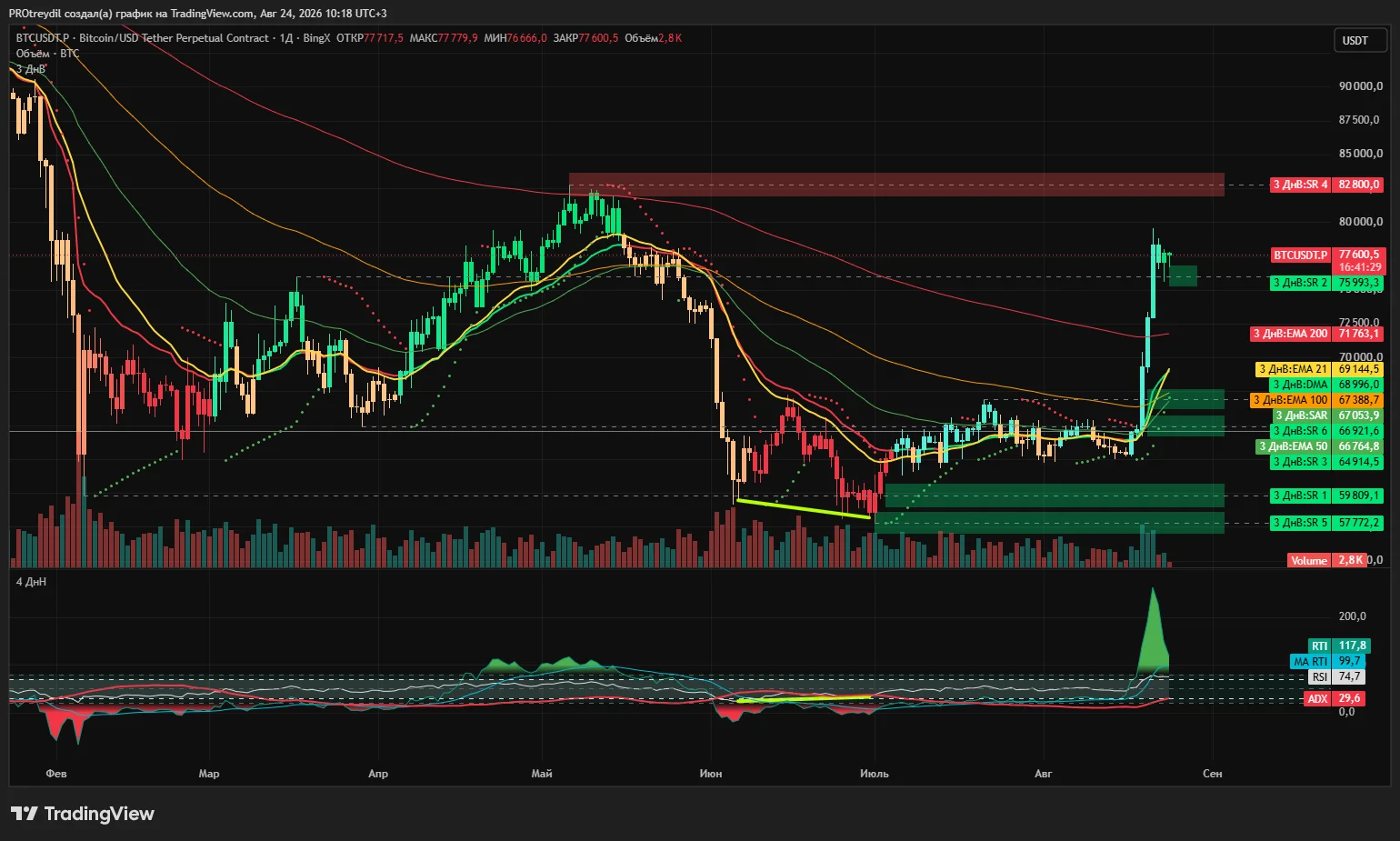1400x841 pixels.
Task: Click the '3 ДнВ:EMA 21' 69144,5 label
Action: point(1319,369)
